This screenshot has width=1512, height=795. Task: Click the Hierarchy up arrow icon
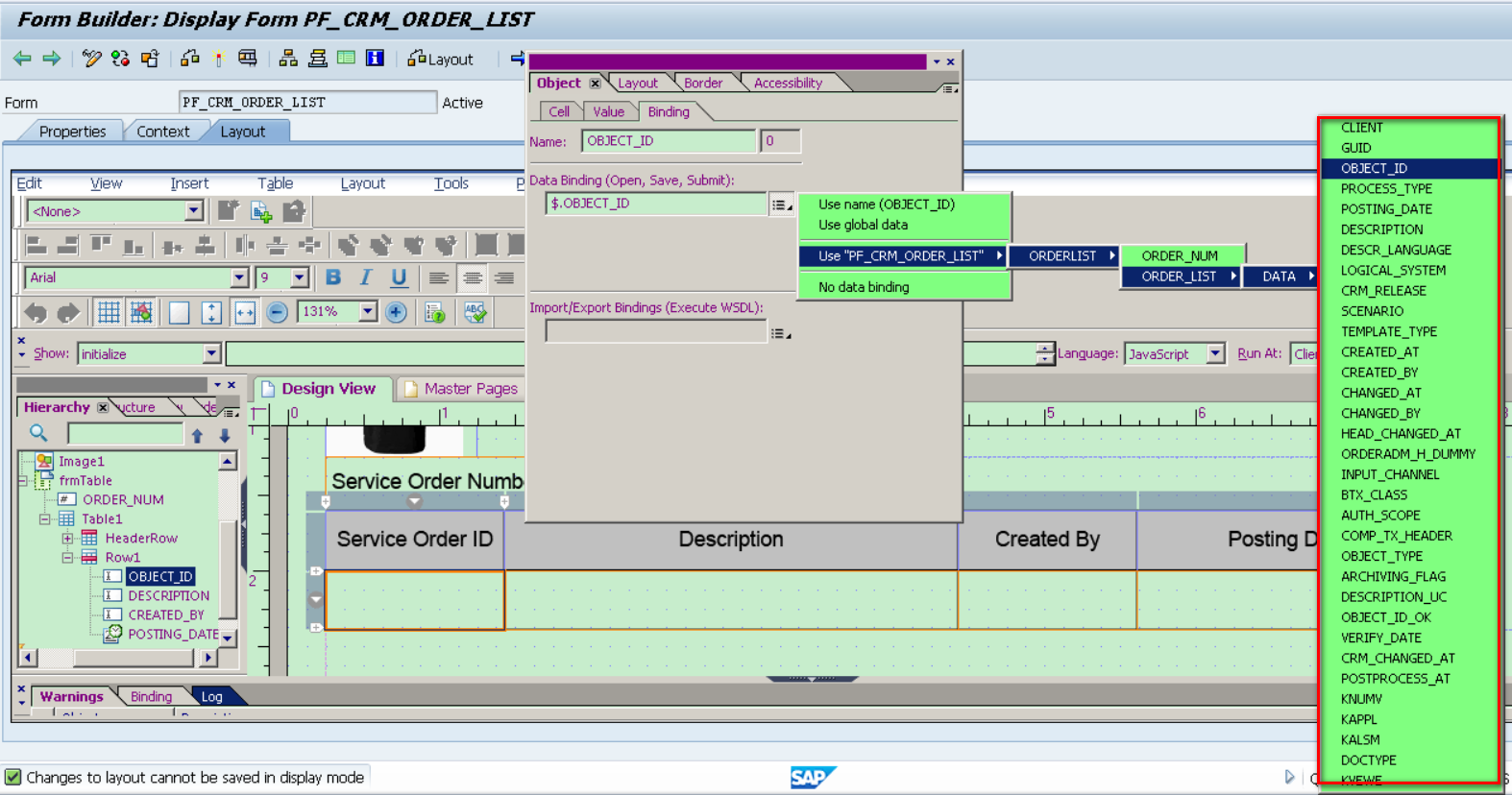pos(197,435)
